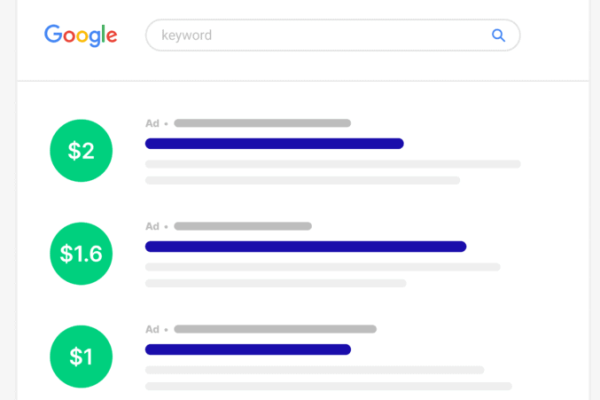This screenshot has height=400, width=600.
Task: Click the second description line of $1.6 ad
Action: pyautogui.click(x=276, y=283)
